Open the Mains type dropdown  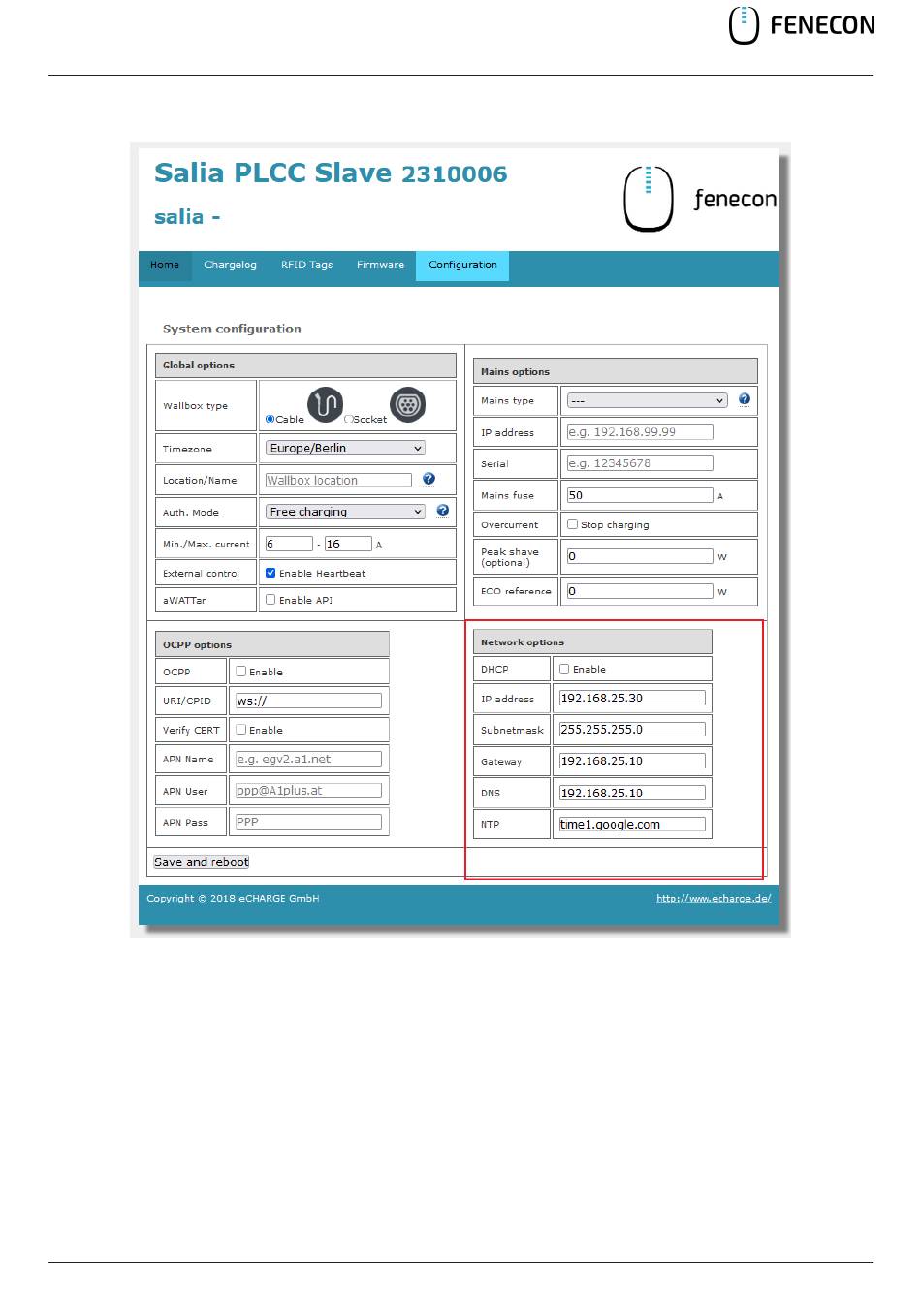point(647,400)
